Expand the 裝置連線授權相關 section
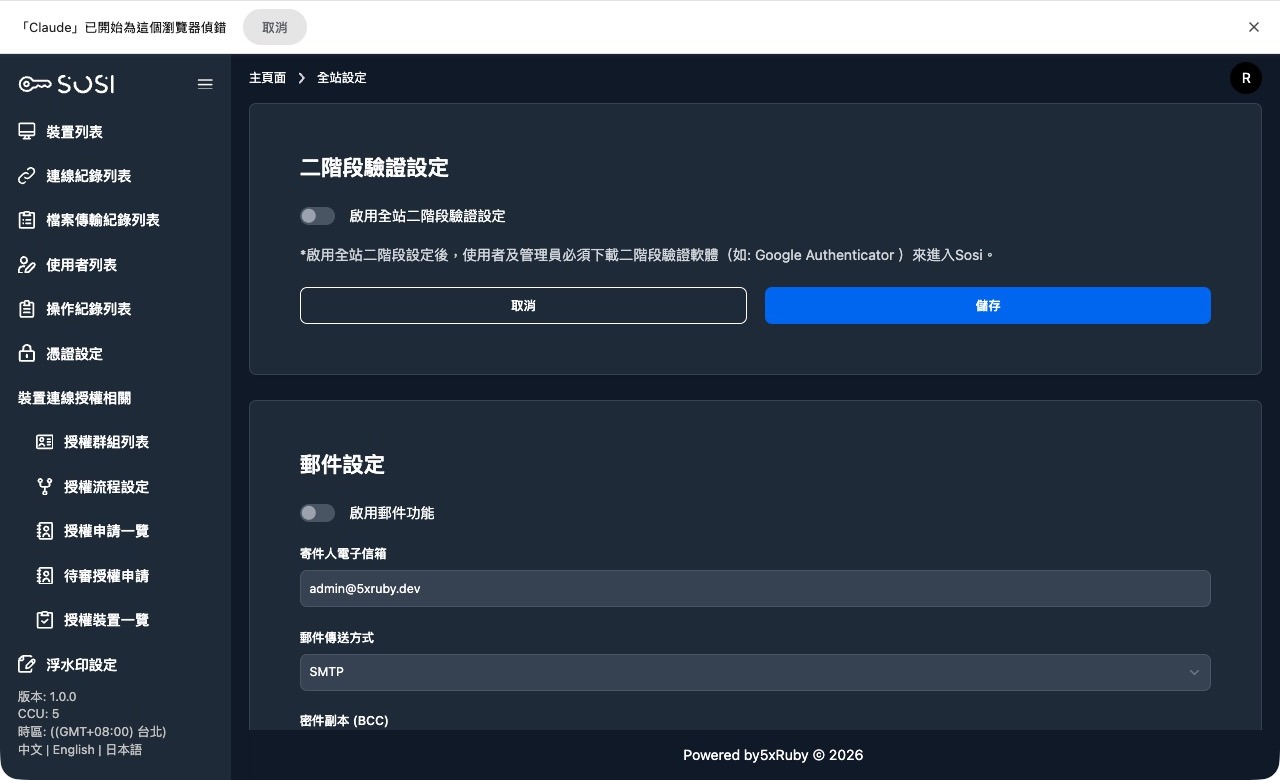This screenshot has height=780, width=1280. [74, 398]
